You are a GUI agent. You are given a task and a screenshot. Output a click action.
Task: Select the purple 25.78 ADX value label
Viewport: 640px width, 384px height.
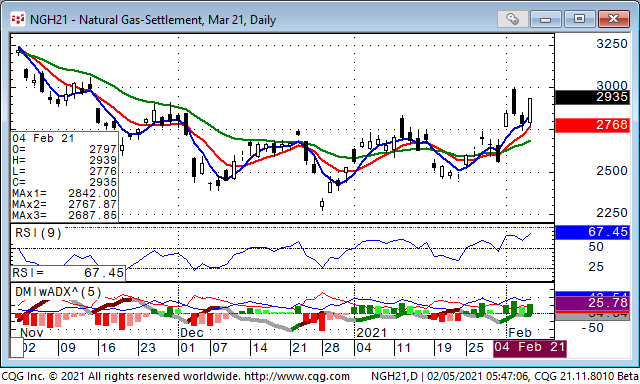592,303
